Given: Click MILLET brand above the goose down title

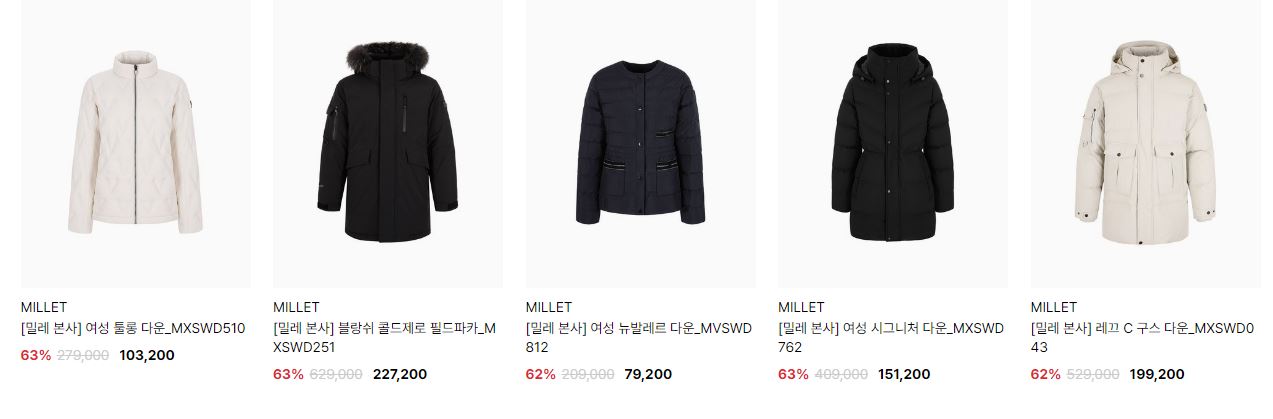Looking at the screenshot, I should click(x=1054, y=307).
